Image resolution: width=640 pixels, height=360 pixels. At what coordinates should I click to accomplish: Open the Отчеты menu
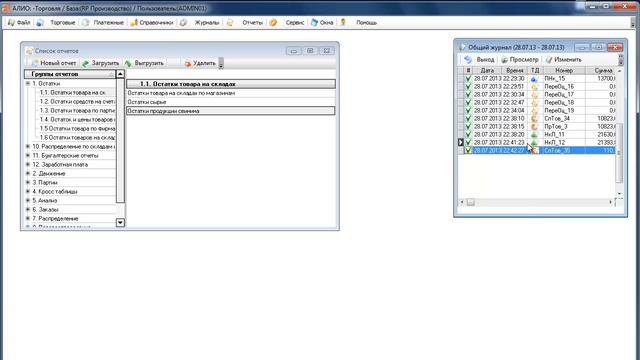click(252, 22)
